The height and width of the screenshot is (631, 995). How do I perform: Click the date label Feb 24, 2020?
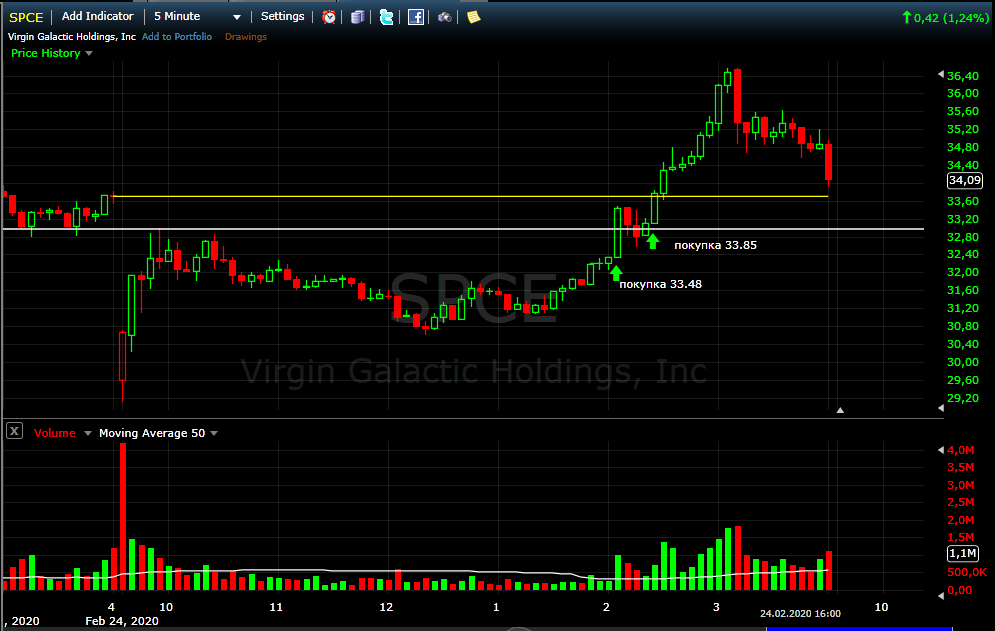122,621
